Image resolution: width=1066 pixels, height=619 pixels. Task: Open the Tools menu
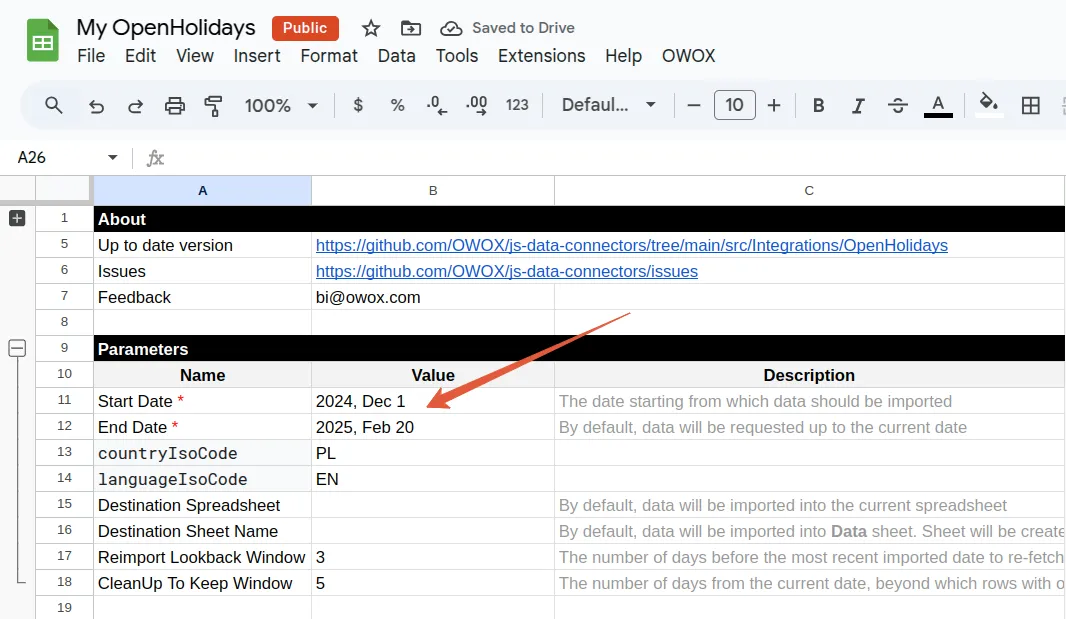click(457, 56)
